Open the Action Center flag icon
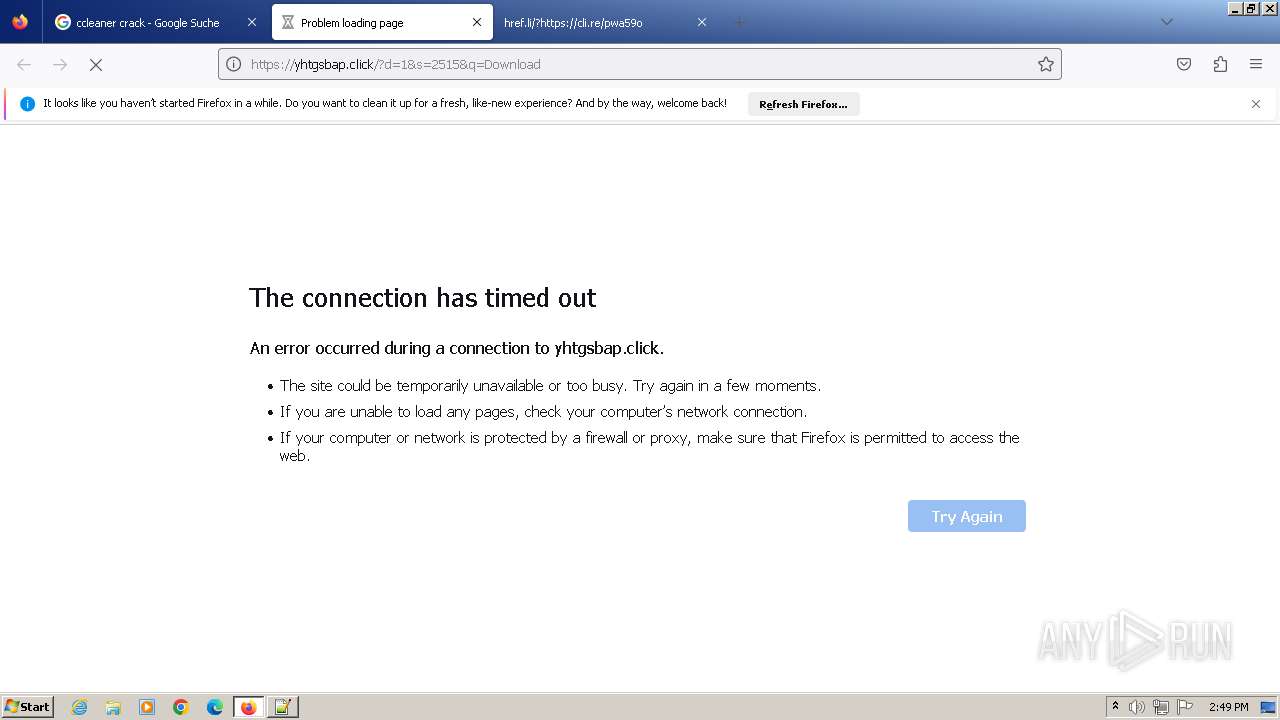 click(1185, 707)
